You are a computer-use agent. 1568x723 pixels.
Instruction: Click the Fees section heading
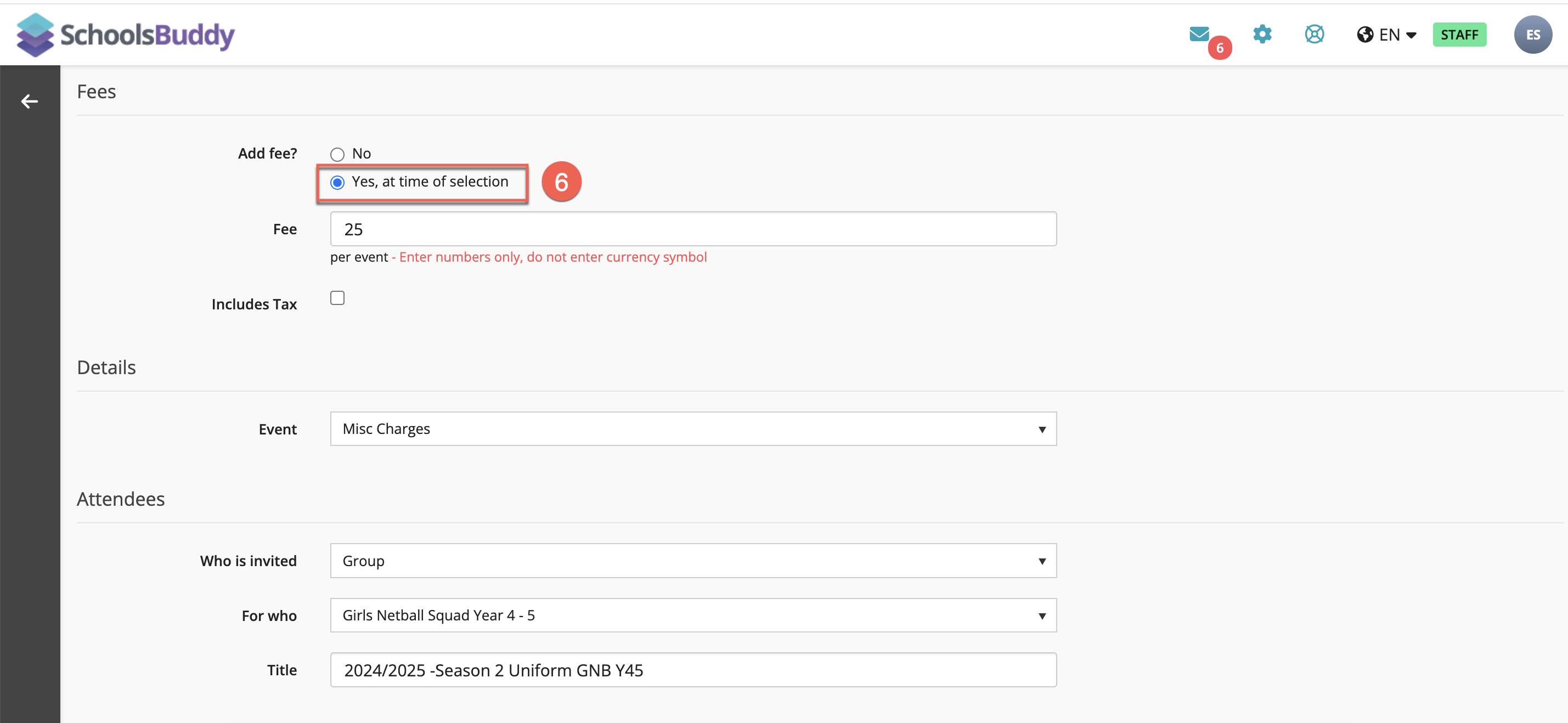(96, 91)
